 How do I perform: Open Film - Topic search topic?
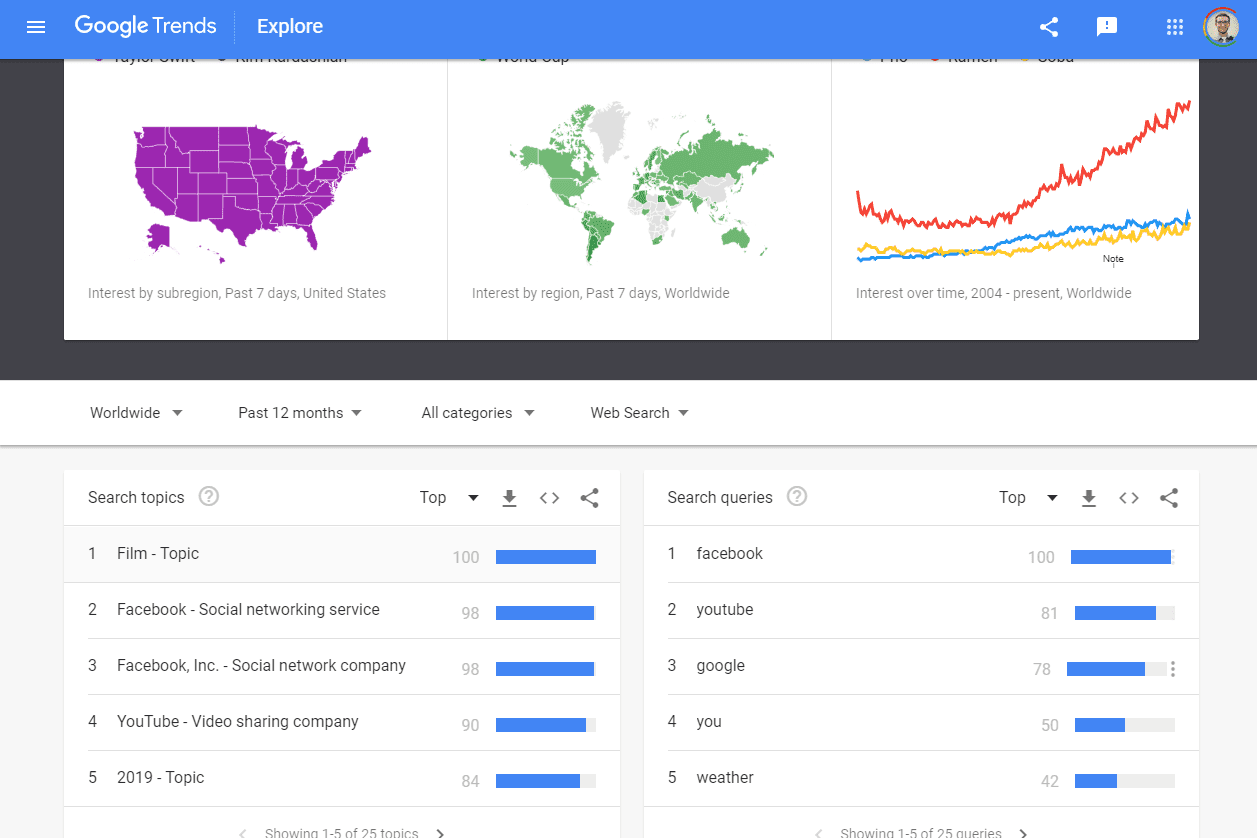[x=158, y=554]
